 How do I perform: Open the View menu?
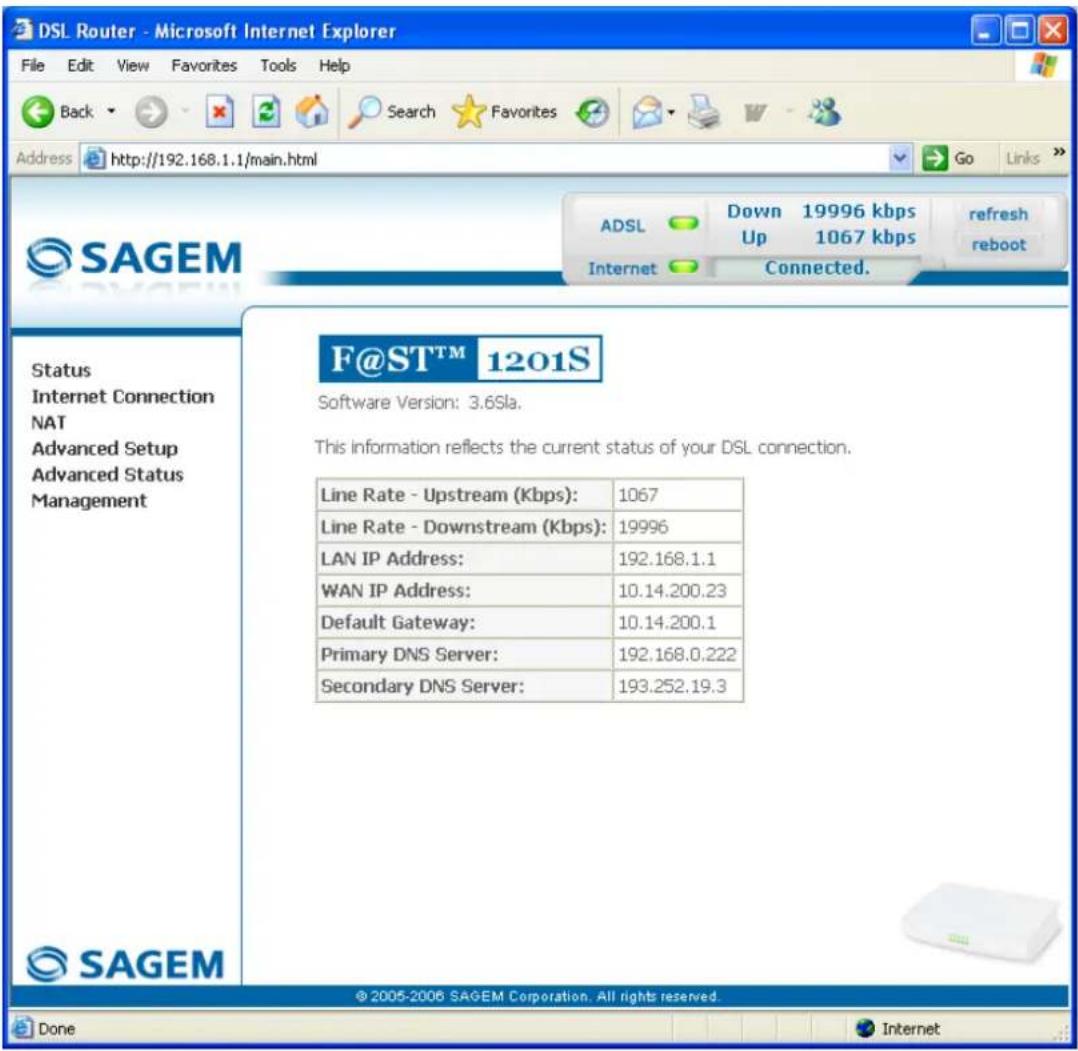click(132, 65)
